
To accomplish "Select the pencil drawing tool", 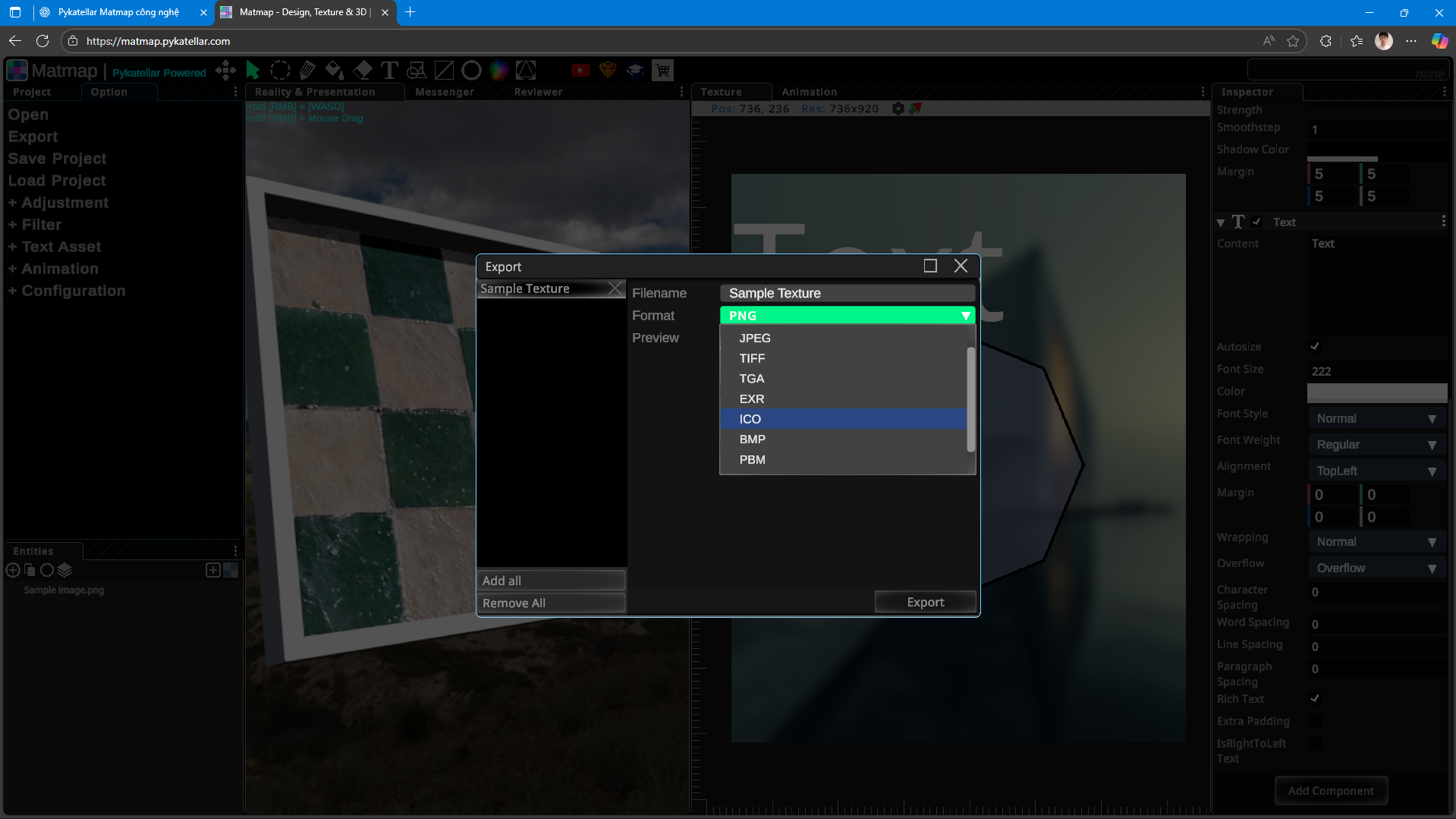I will [x=307, y=71].
